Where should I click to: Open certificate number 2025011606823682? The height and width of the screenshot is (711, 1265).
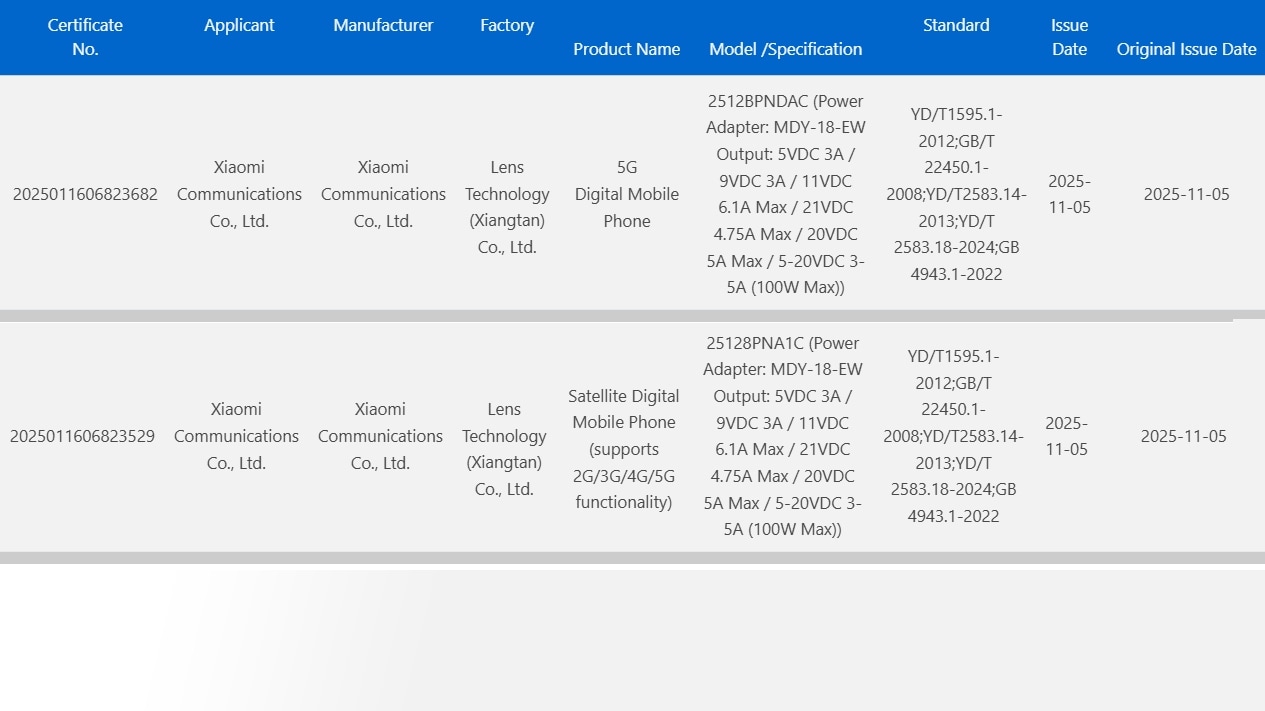point(85,195)
